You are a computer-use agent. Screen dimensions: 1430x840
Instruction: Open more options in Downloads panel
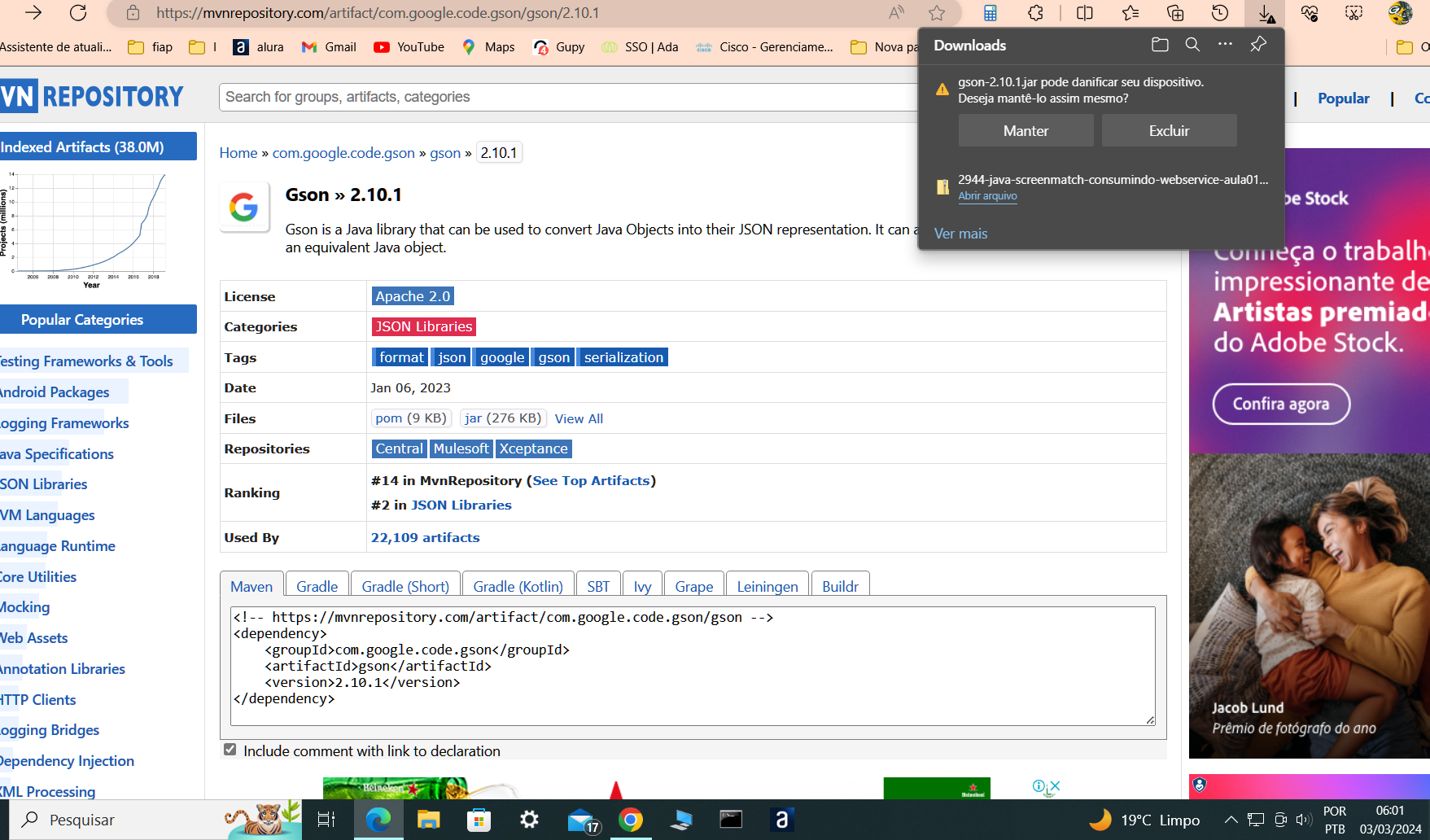tap(1225, 45)
